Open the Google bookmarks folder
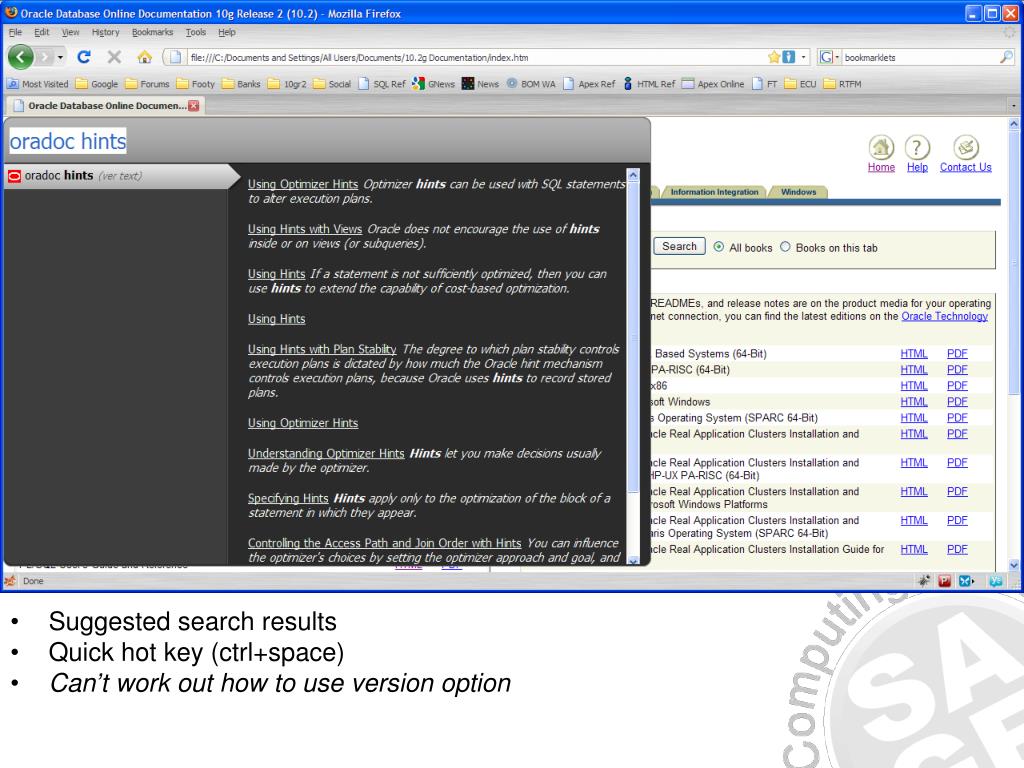 click(97, 84)
